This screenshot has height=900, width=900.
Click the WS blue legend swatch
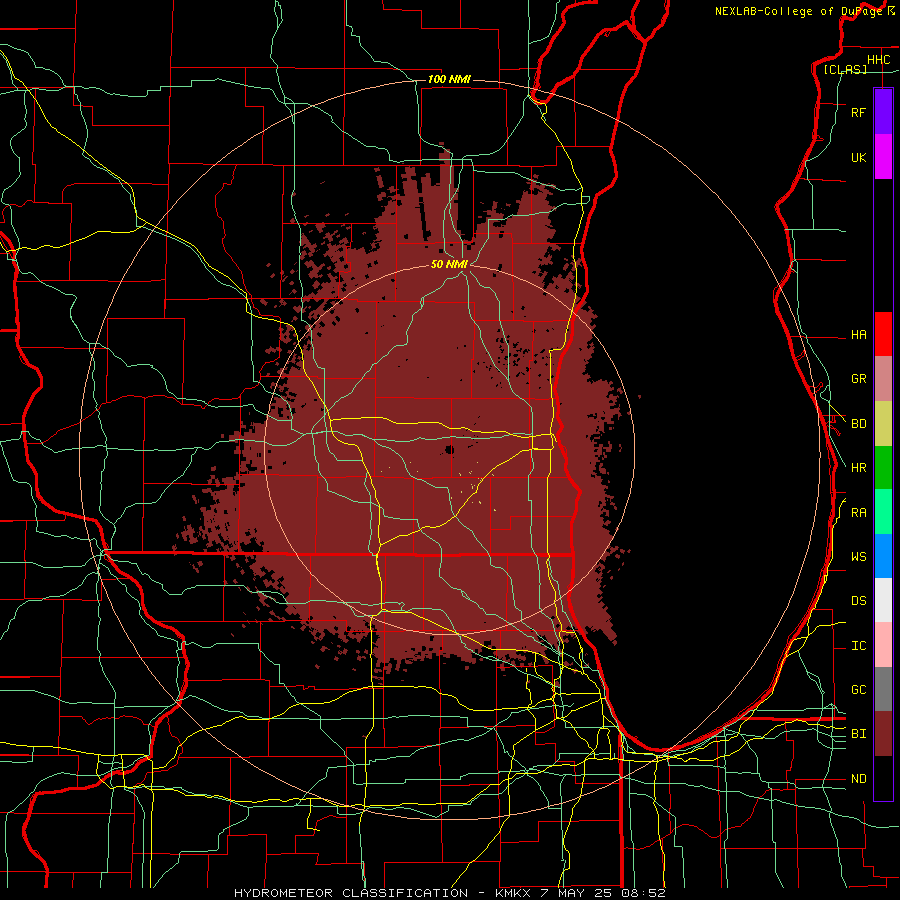point(883,556)
